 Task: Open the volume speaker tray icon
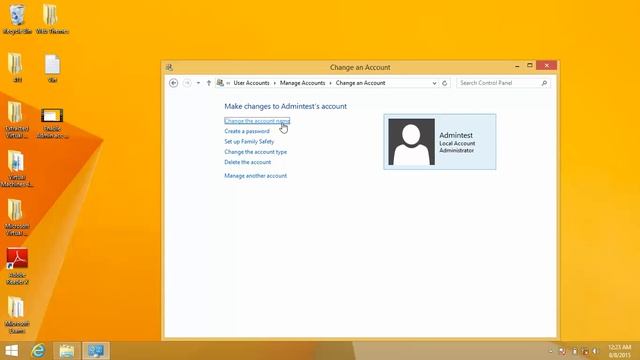[596, 351]
